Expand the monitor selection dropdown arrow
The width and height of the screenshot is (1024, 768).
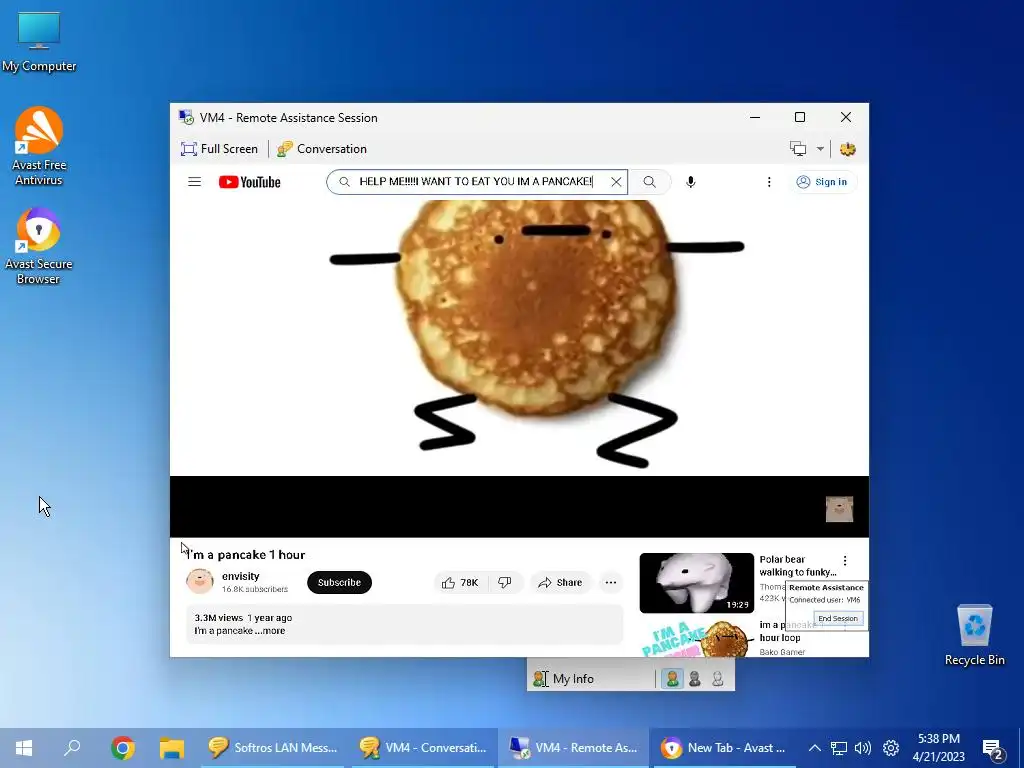[x=820, y=149]
